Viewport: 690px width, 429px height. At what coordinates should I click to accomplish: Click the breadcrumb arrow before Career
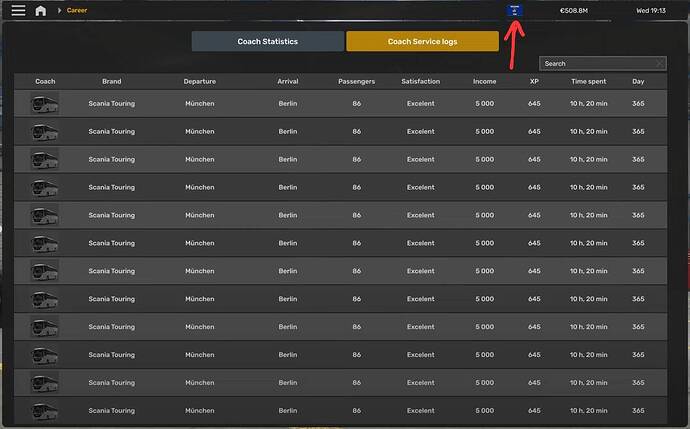point(59,10)
